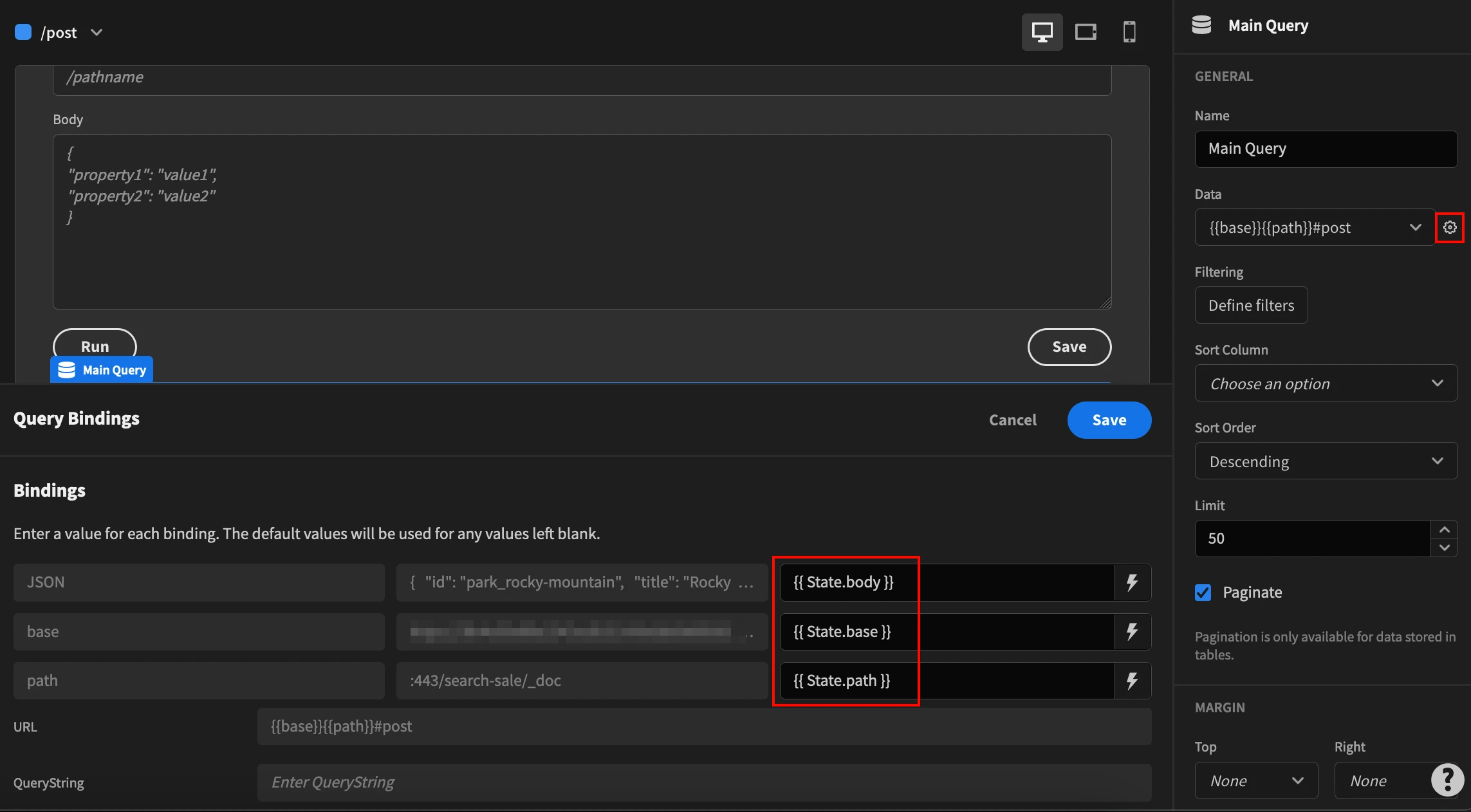Open the Margin Top dropdown

1256,781
